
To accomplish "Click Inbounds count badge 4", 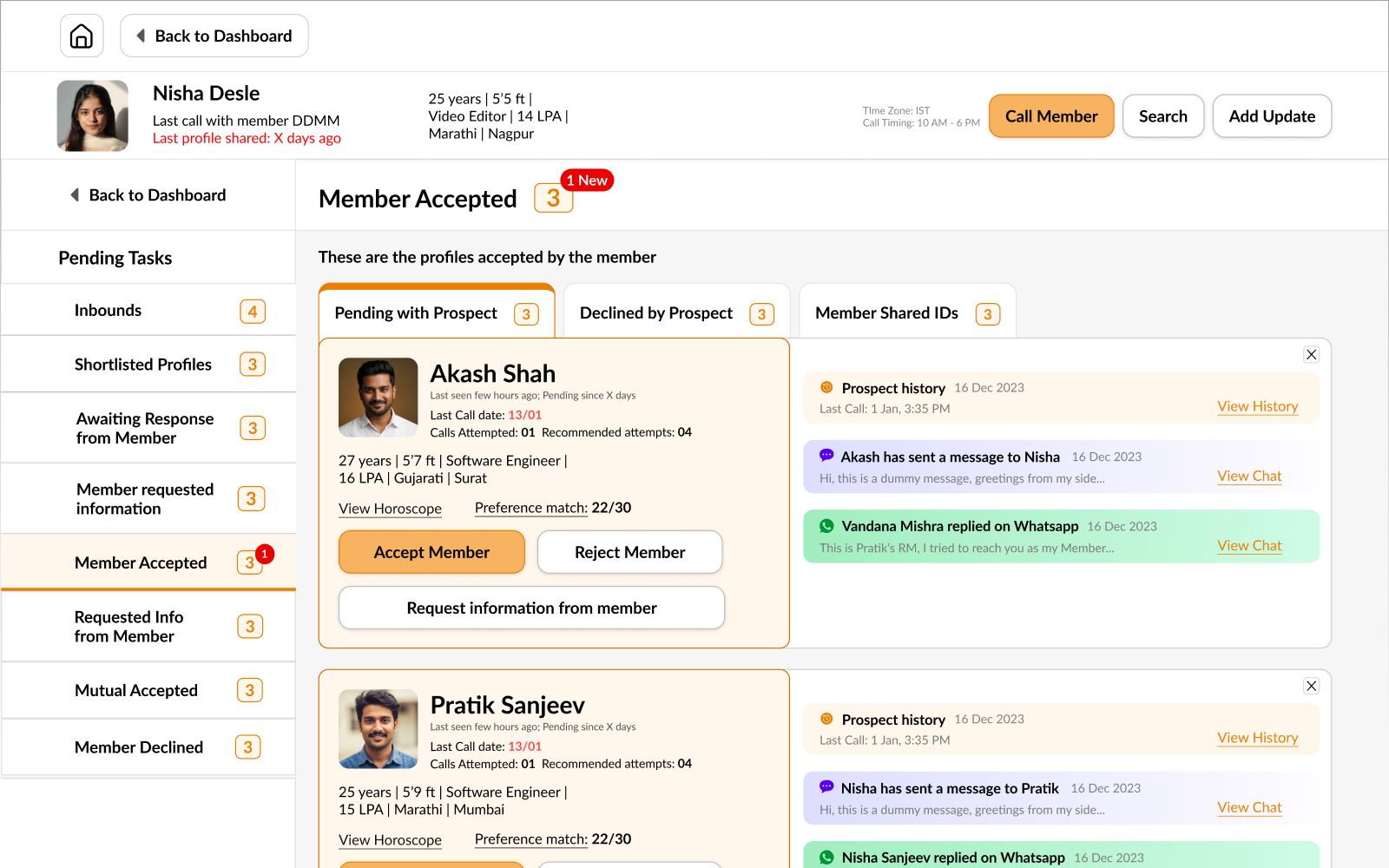I will click(253, 311).
